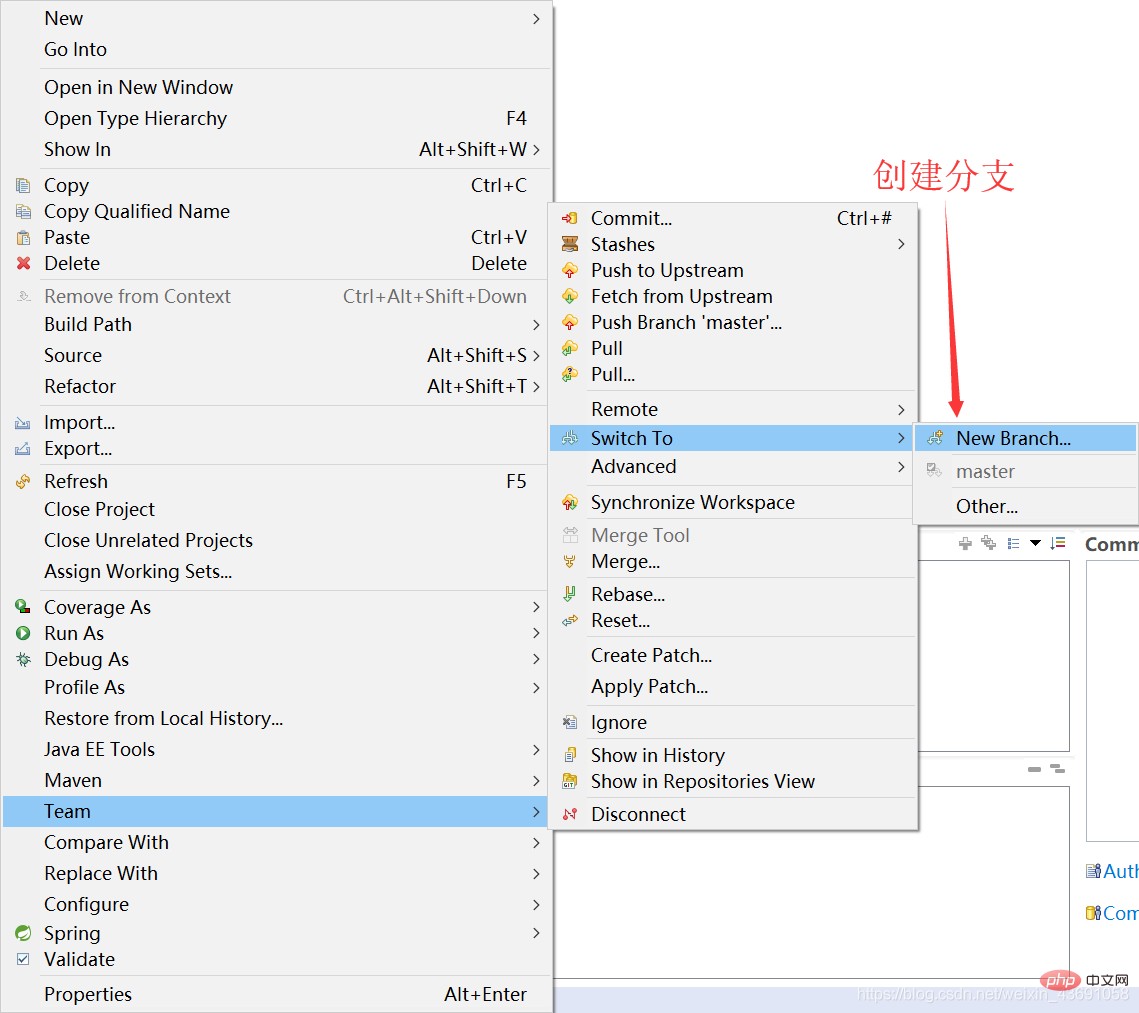Image resolution: width=1139 pixels, height=1013 pixels.
Task: Choose Refactor menu entry
Action: click(276, 386)
